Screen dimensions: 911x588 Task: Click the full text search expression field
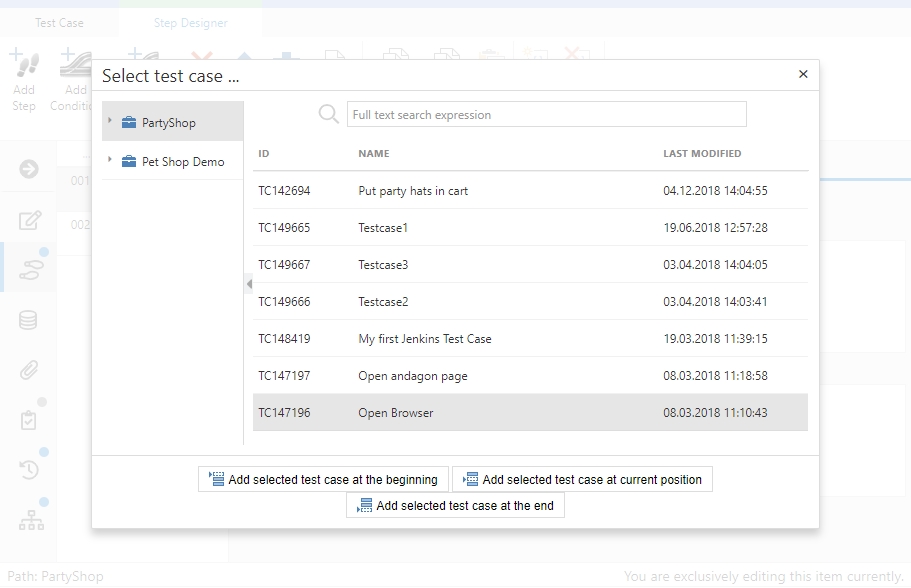pyautogui.click(x=546, y=115)
